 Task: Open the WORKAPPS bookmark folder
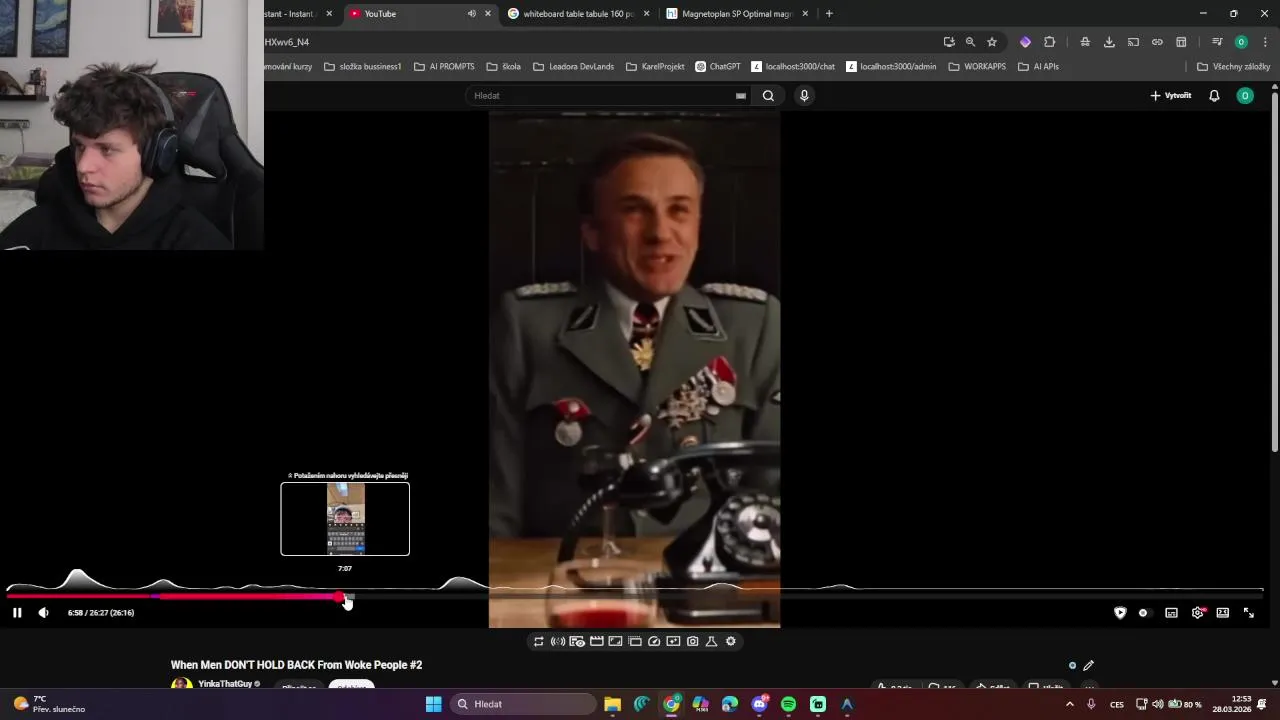pyautogui.click(x=977, y=67)
